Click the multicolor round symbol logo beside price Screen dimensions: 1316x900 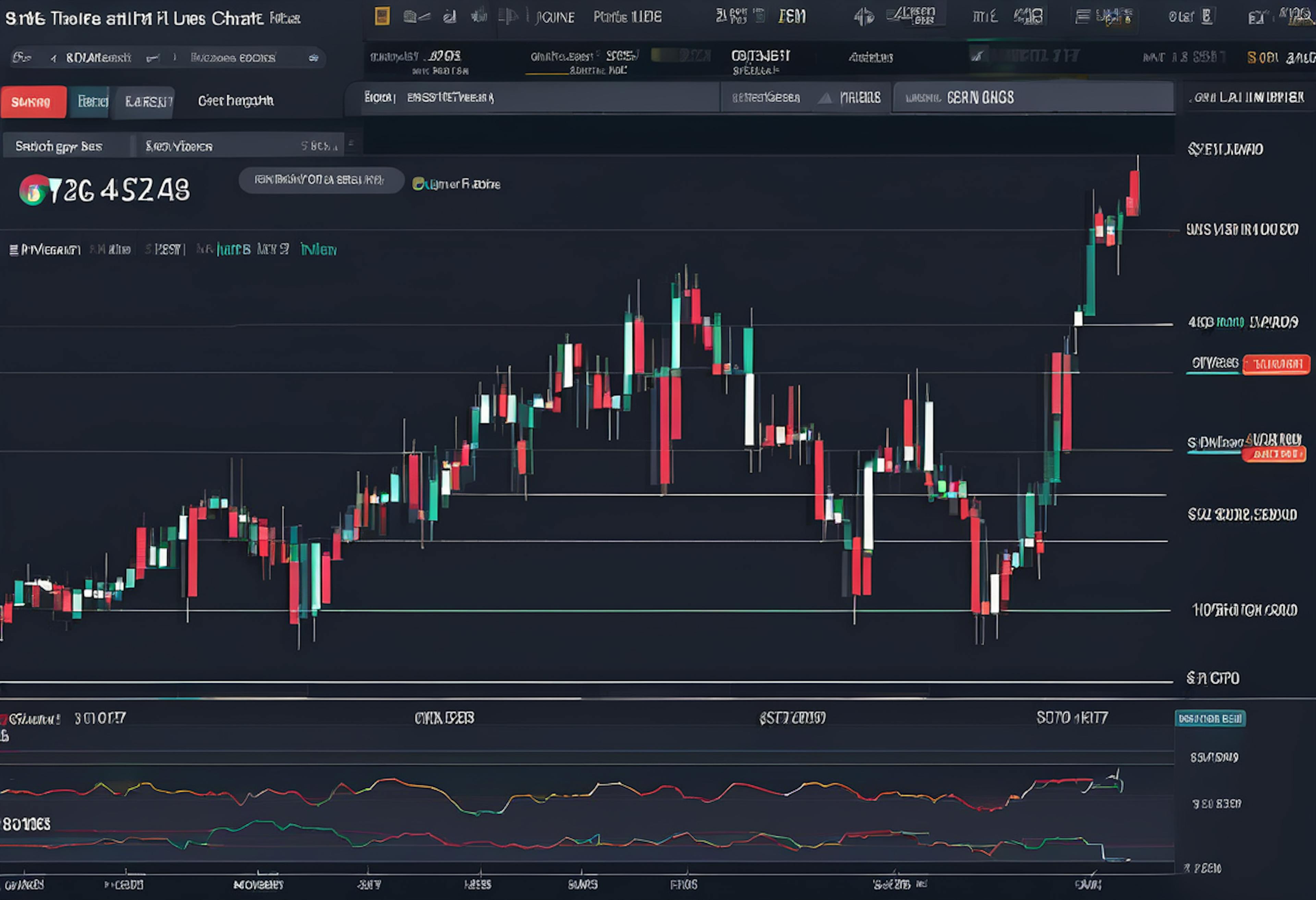(33, 190)
